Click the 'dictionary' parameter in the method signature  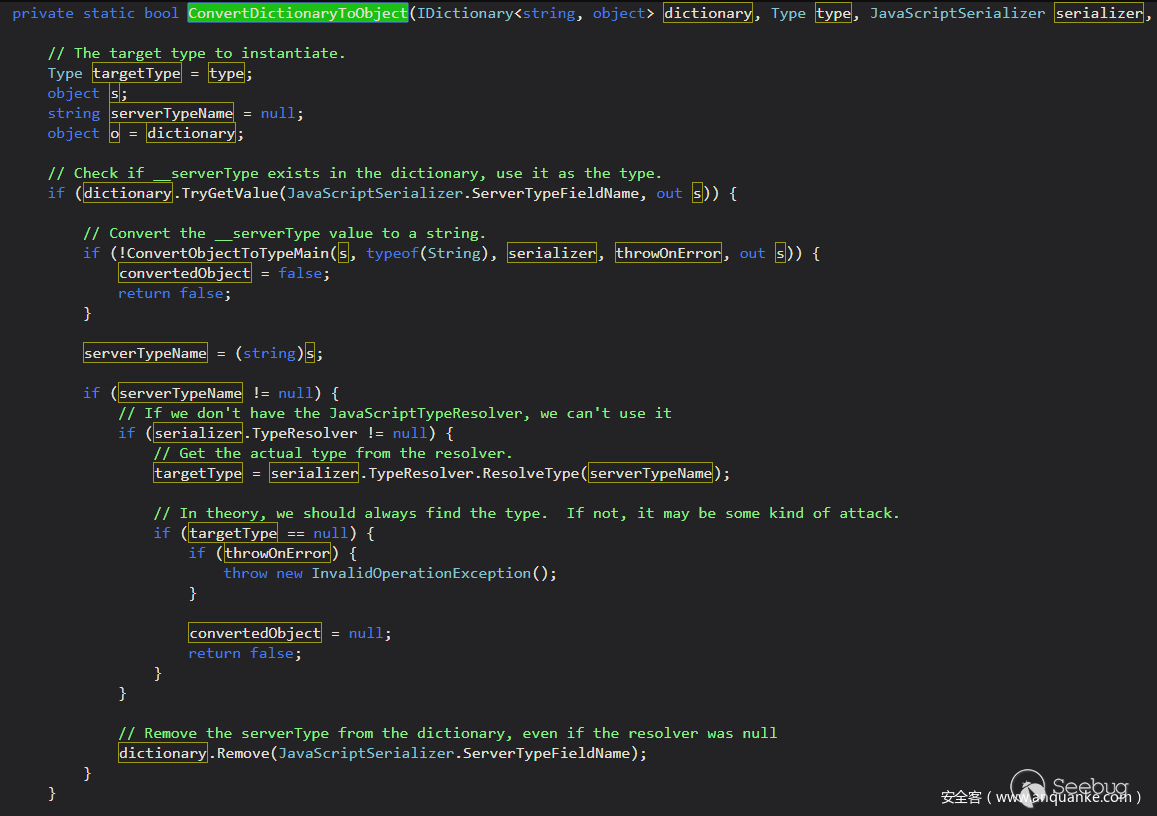708,13
